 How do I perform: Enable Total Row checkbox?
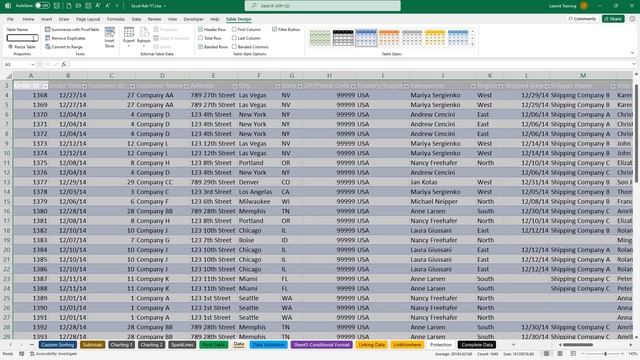(200, 38)
